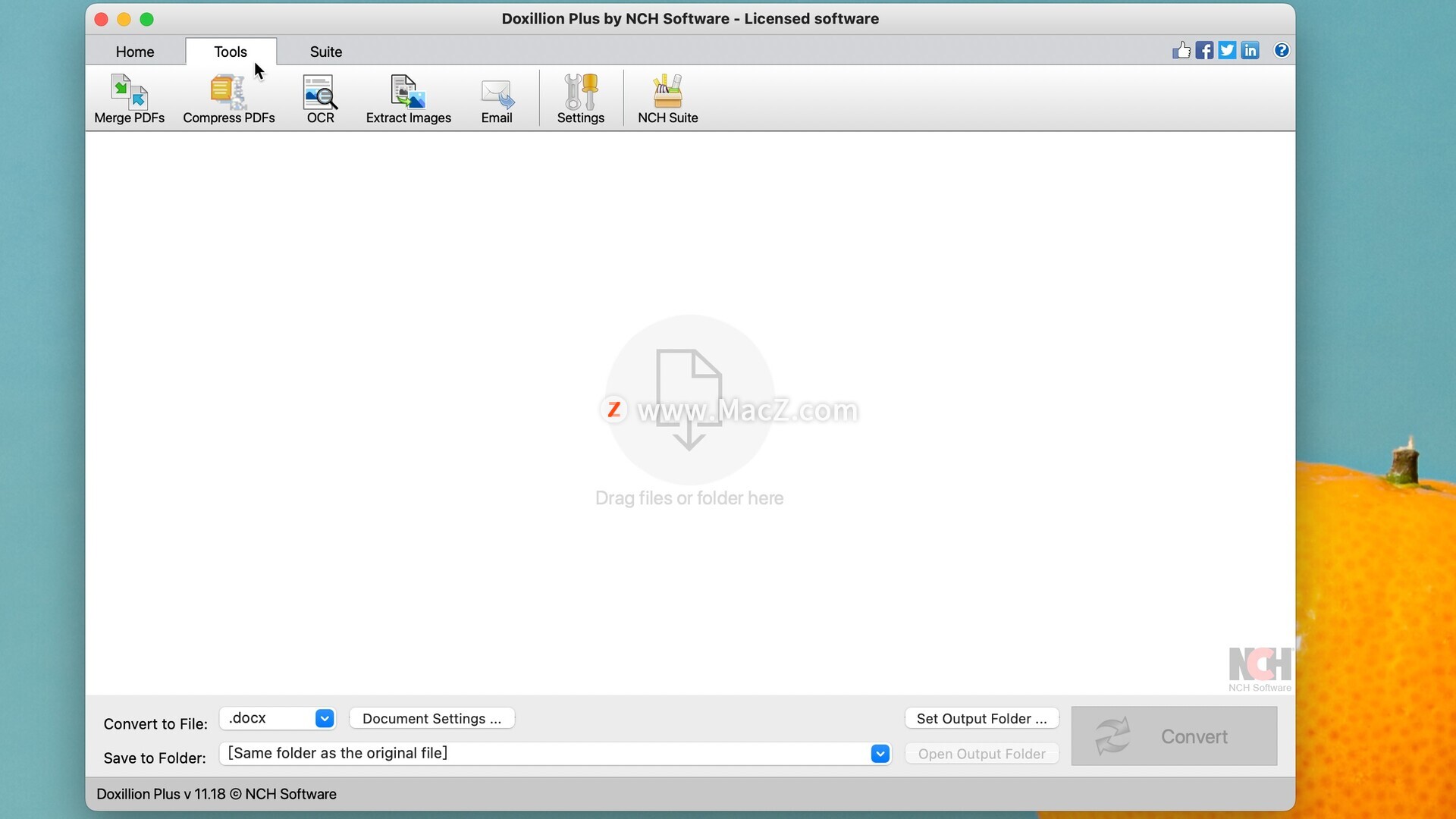Expand the Save to Folder dropdown arrow

880,754
